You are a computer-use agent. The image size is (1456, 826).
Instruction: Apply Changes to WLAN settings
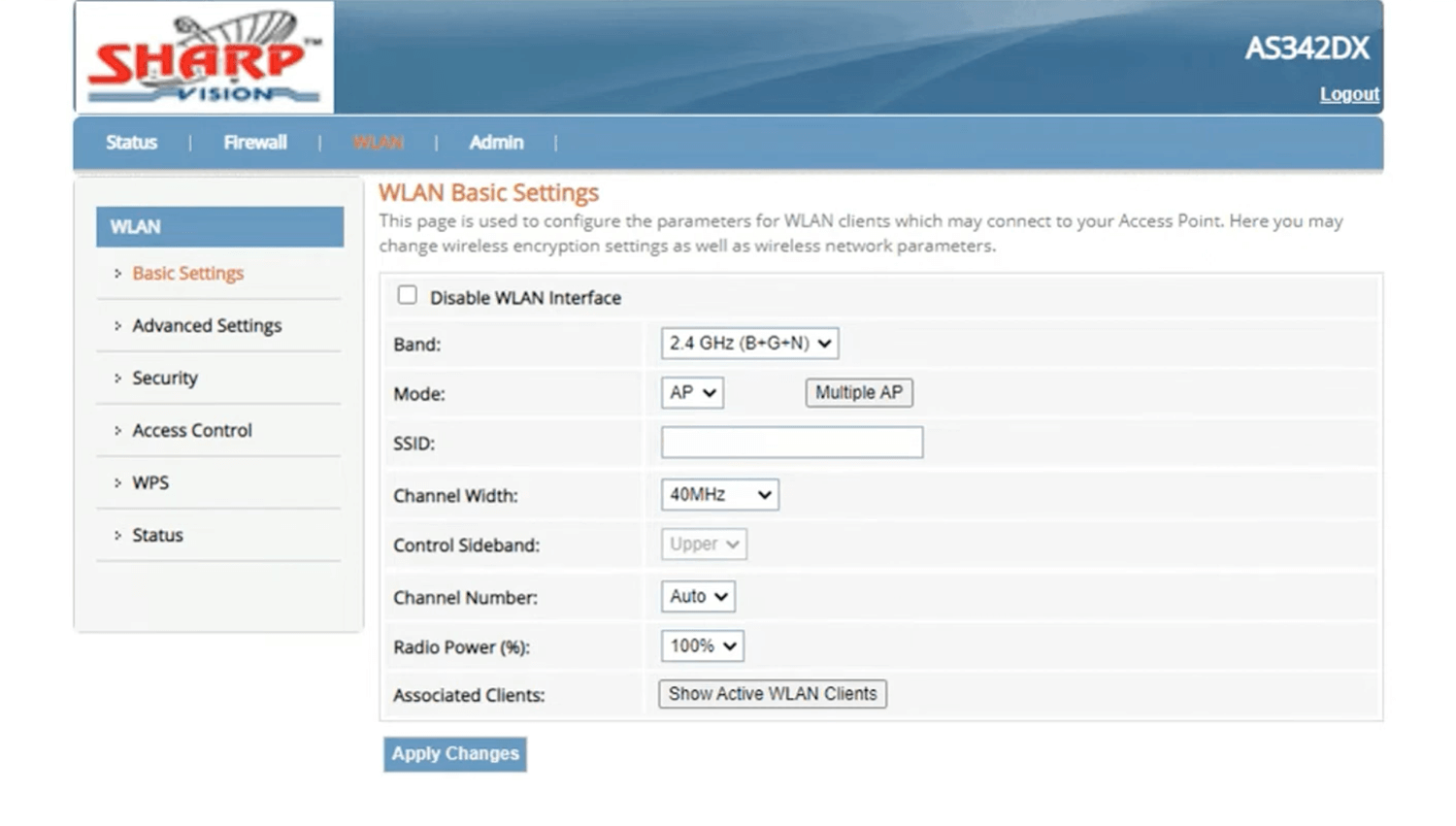pyautogui.click(x=455, y=754)
